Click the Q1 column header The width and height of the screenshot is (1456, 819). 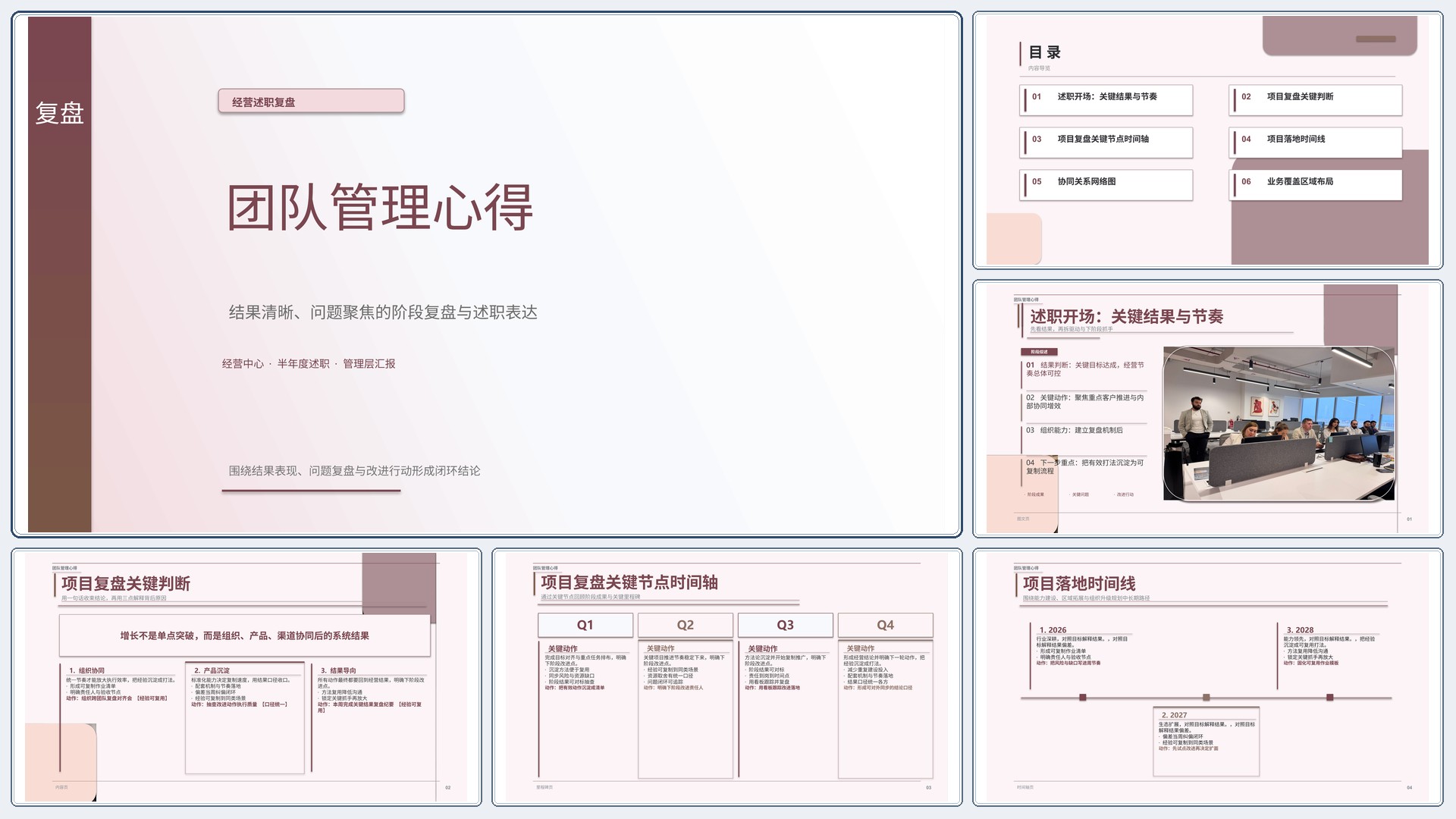585,625
